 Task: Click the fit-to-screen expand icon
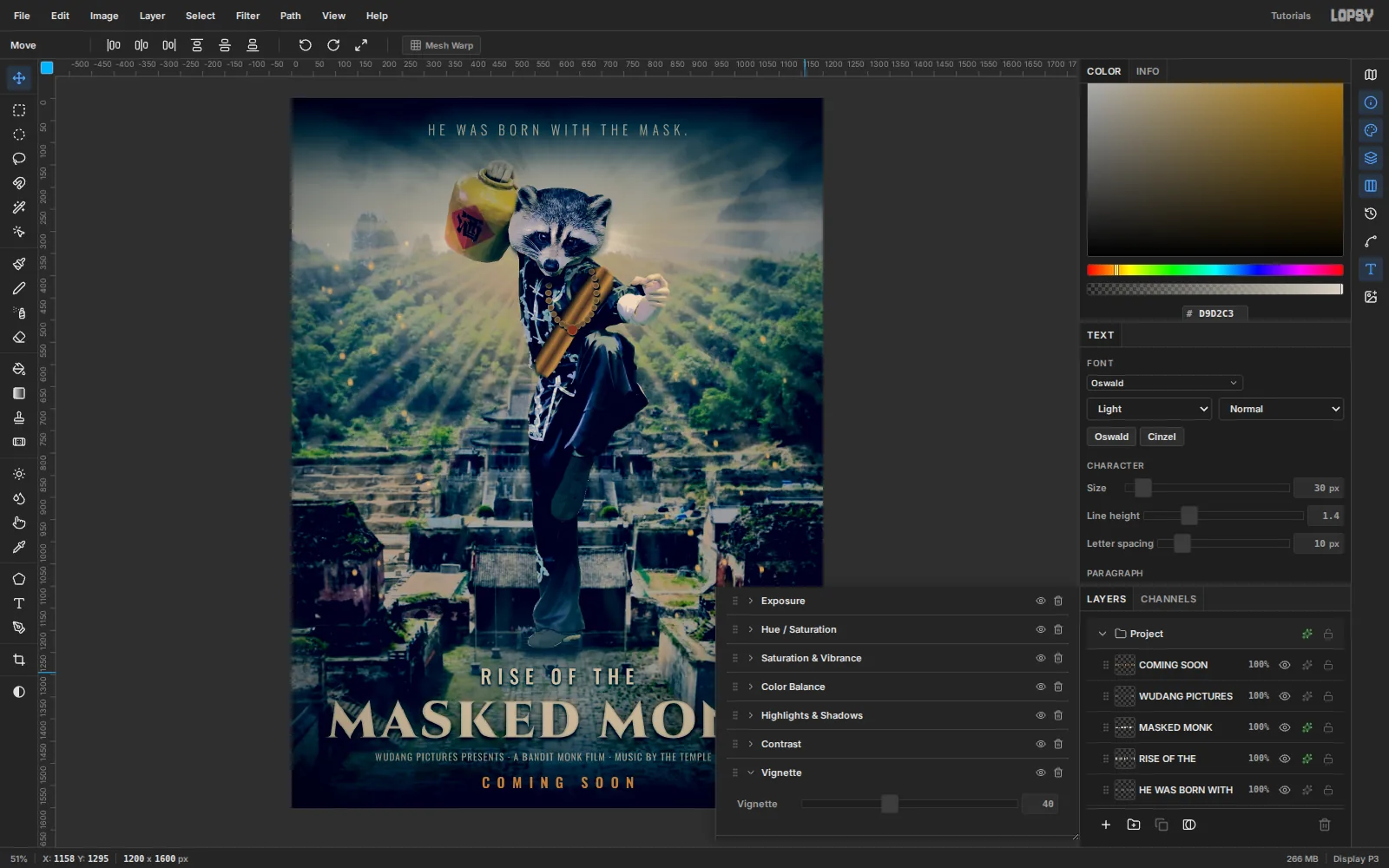(361, 45)
